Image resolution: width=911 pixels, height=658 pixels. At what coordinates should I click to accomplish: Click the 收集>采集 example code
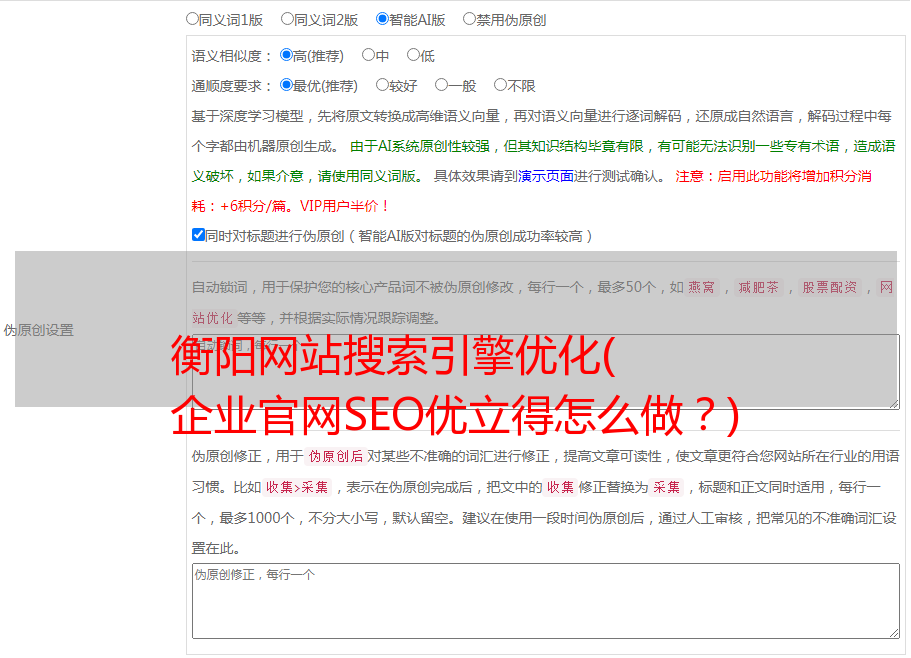297,487
